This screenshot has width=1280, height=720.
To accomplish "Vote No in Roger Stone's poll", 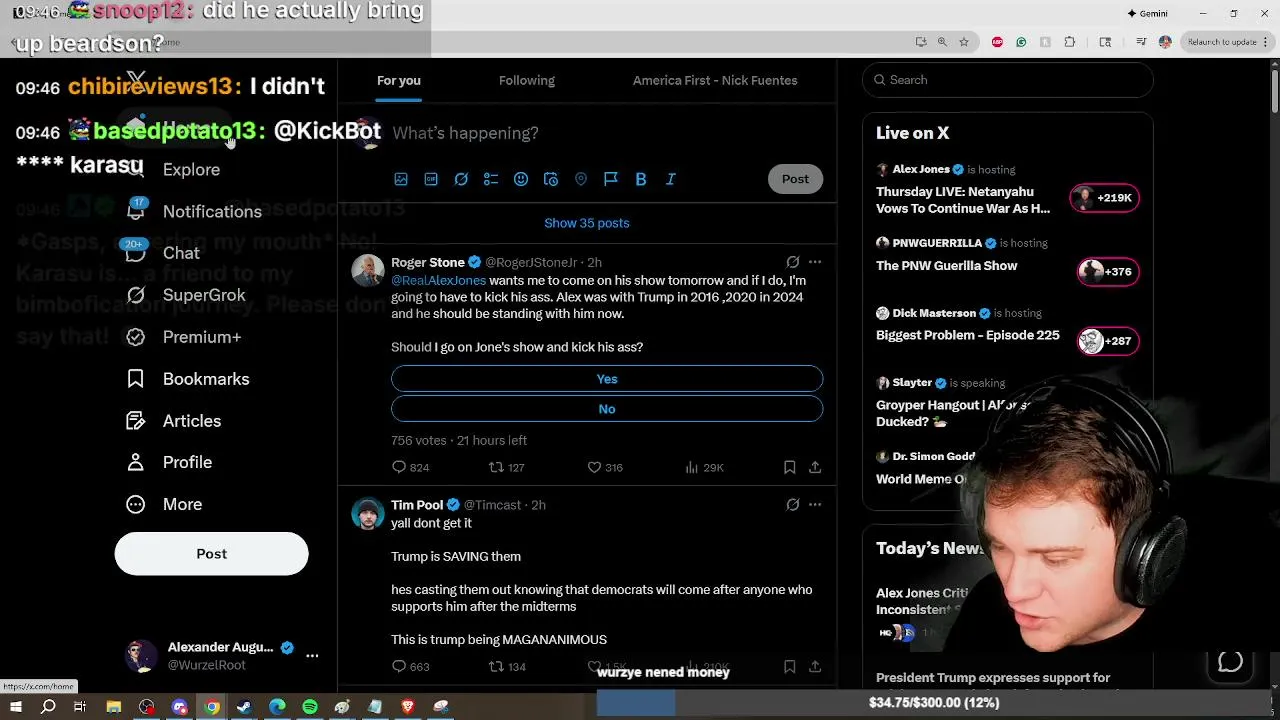I will [607, 409].
